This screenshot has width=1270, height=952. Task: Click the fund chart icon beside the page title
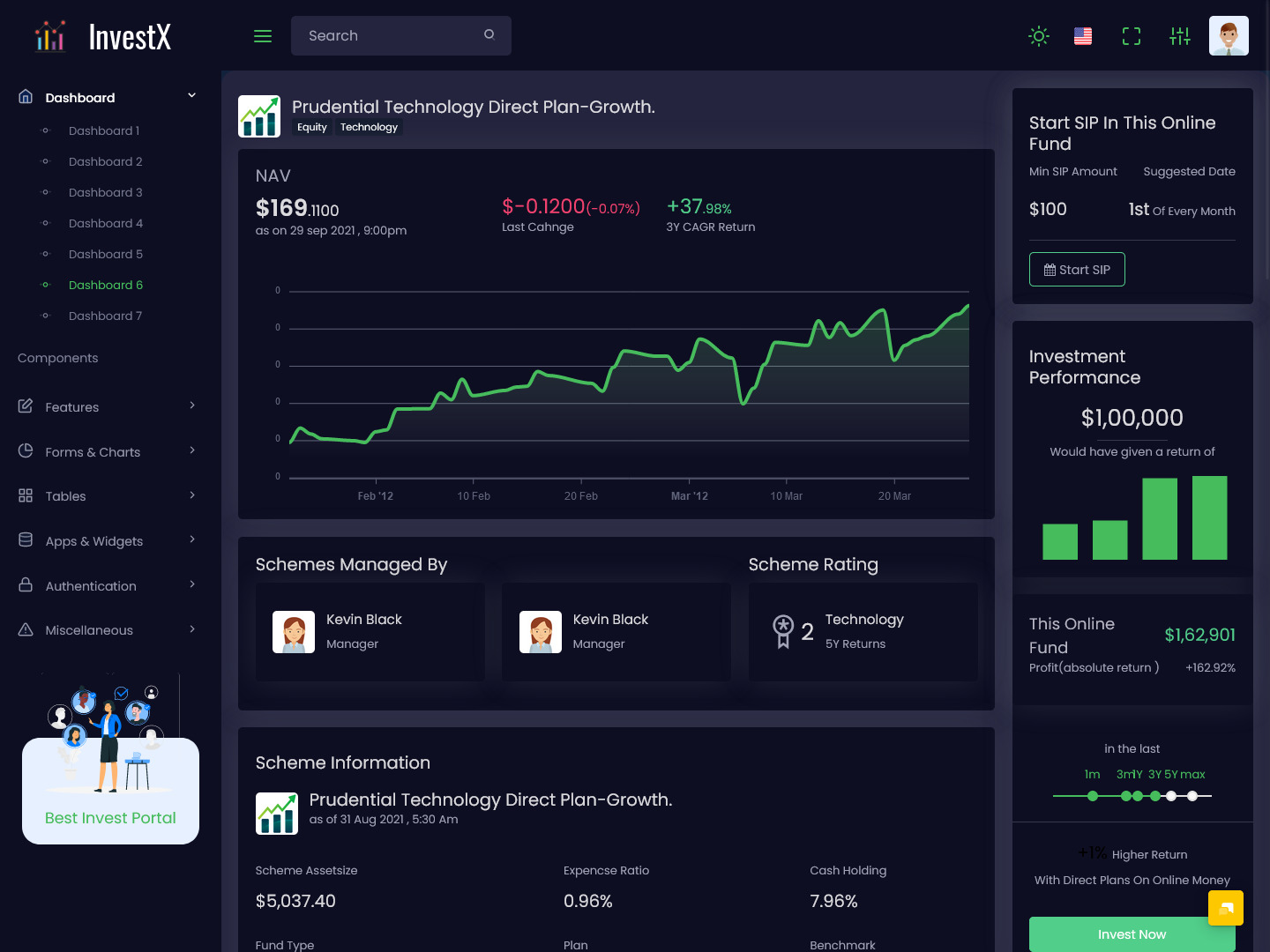[x=259, y=116]
